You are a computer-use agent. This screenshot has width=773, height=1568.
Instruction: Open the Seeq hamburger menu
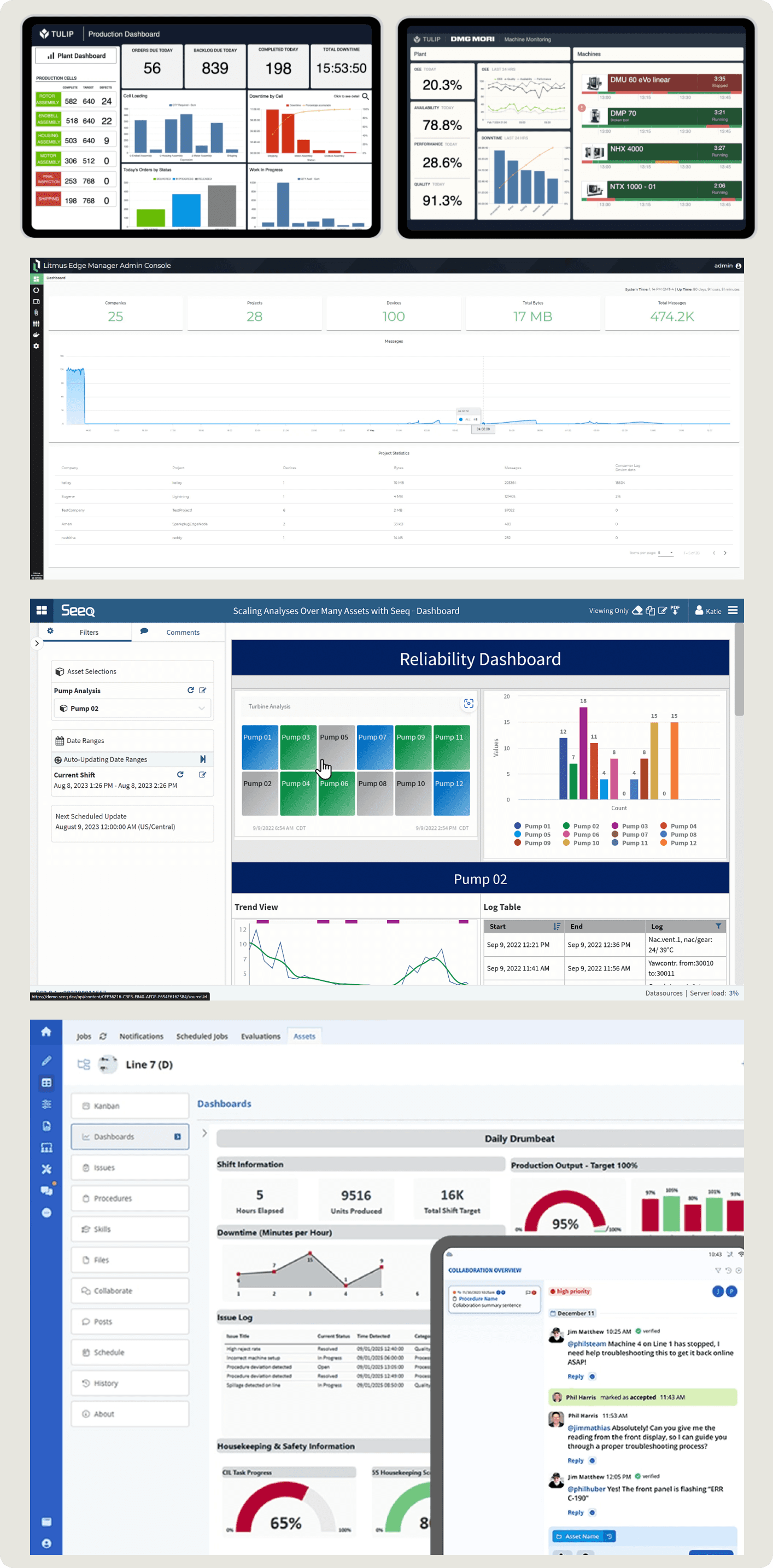[x=733, y=610]
